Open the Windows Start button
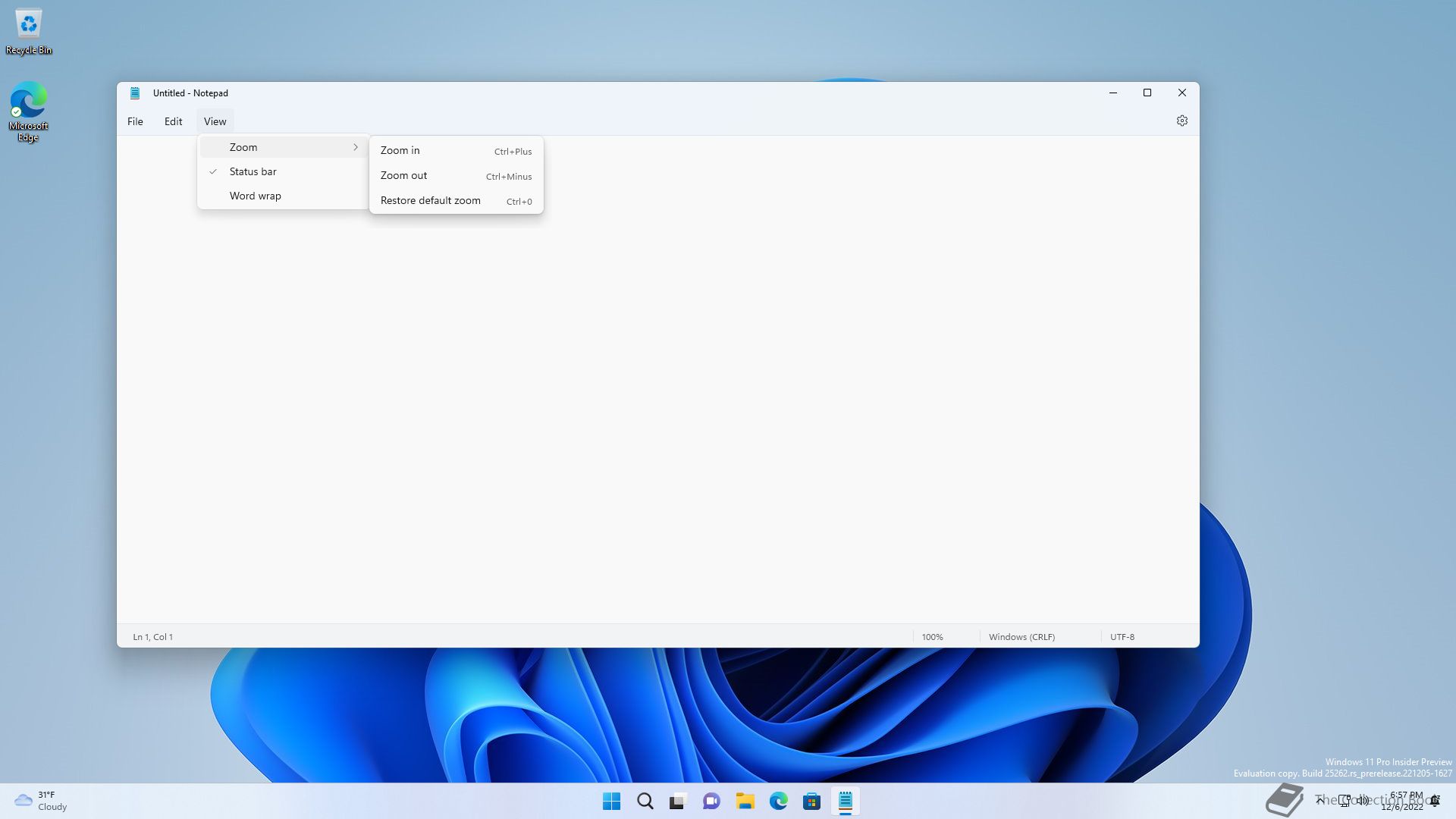Image resolution: width=1456 pixels, height=819 pixels. [x=611, y=801]
